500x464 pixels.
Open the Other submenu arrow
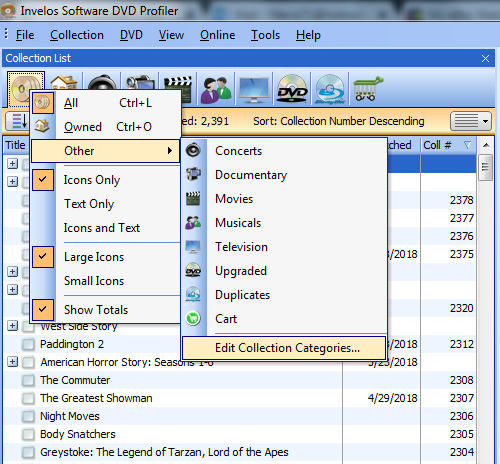click(x=170, y=151)
